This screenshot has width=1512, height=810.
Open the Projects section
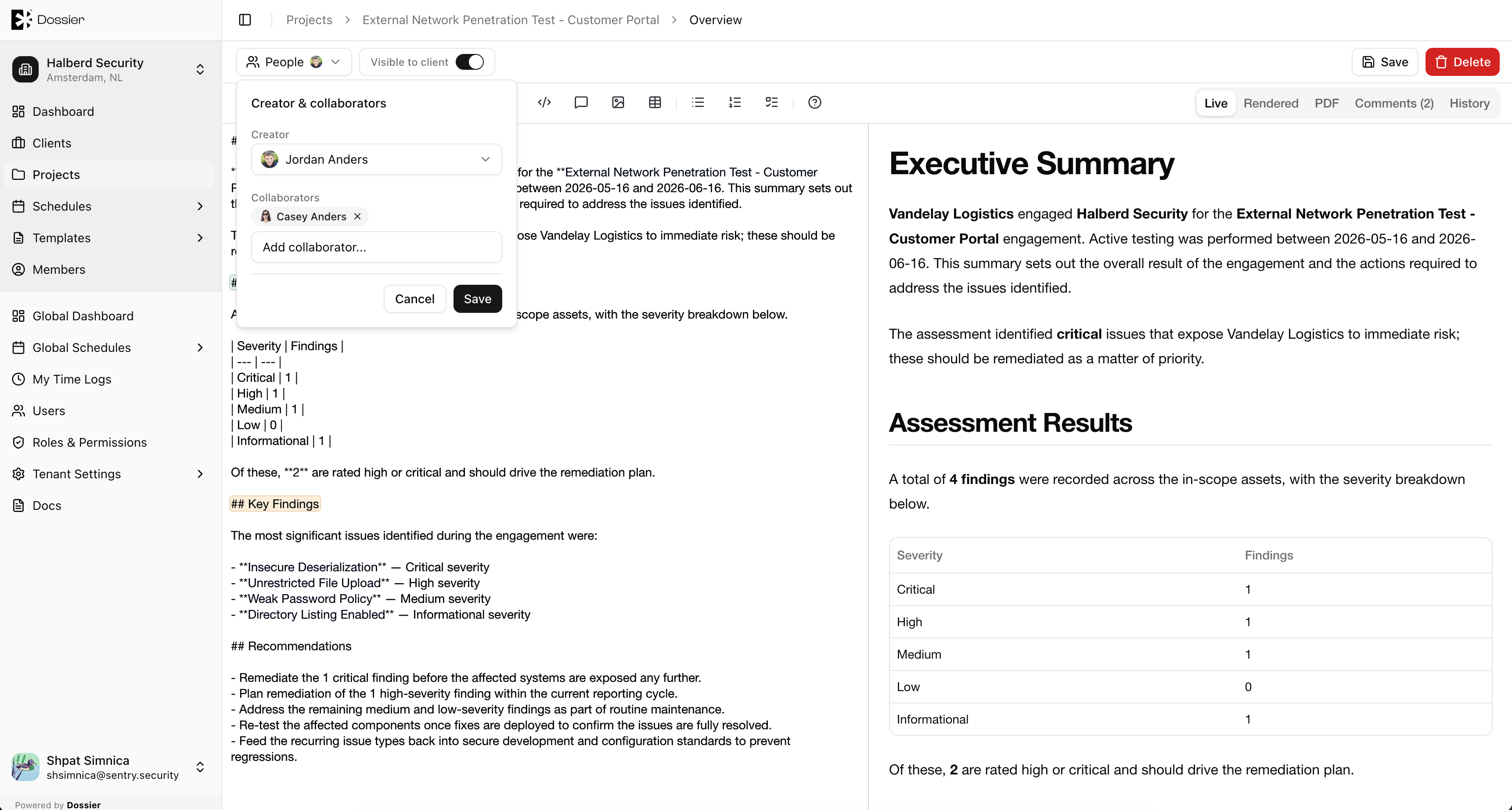[x=109, y=175]
